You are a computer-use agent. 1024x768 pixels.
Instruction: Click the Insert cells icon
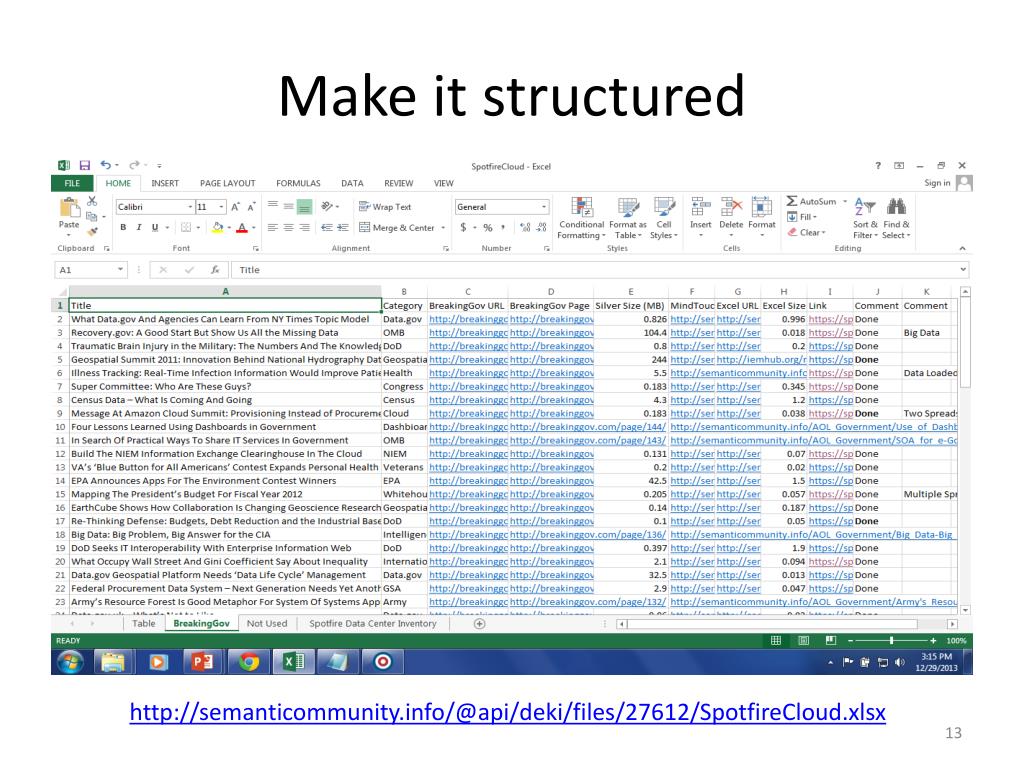(701, 208)
